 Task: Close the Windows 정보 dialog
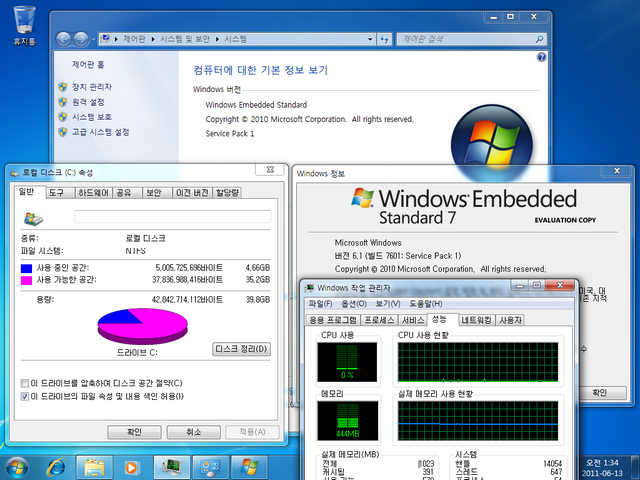tap(617, 171)
